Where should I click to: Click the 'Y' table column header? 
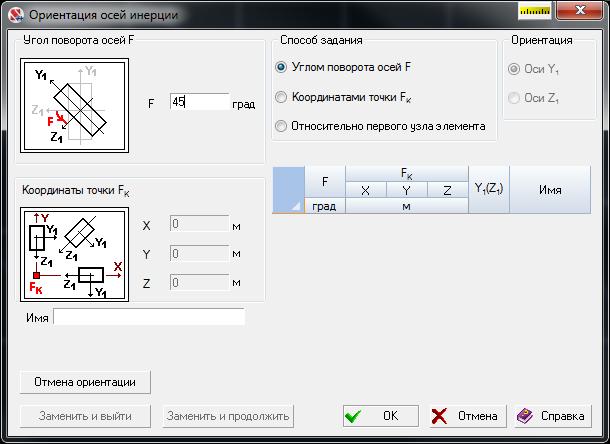(x=407, y=190)
